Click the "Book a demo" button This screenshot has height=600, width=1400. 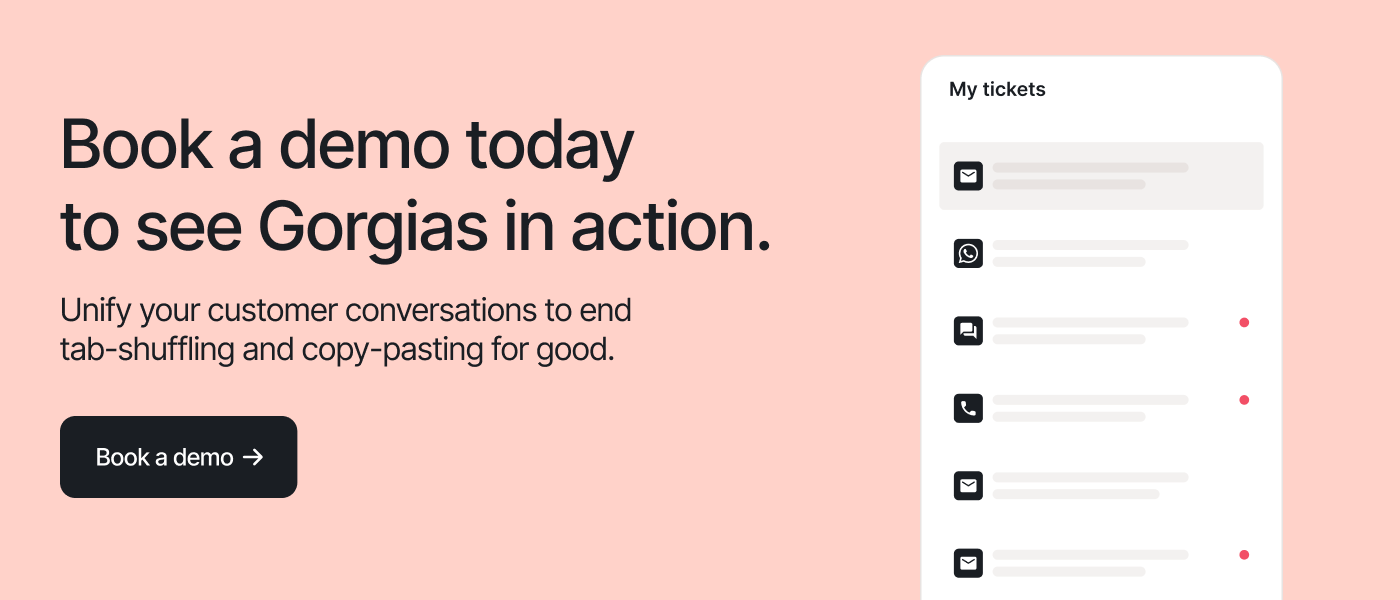click(178, 457)
